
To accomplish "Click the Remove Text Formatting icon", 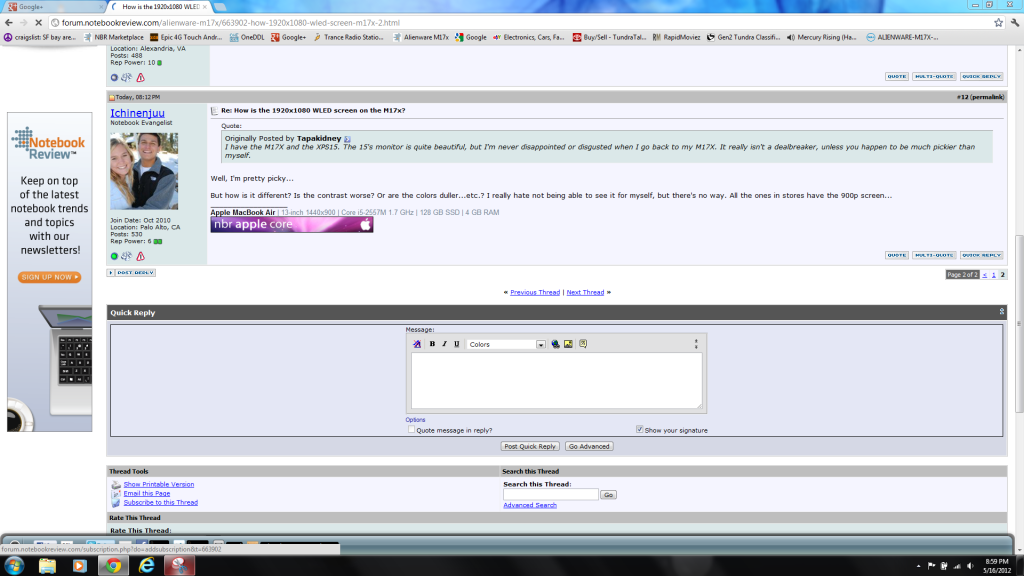I will point(417,344).
